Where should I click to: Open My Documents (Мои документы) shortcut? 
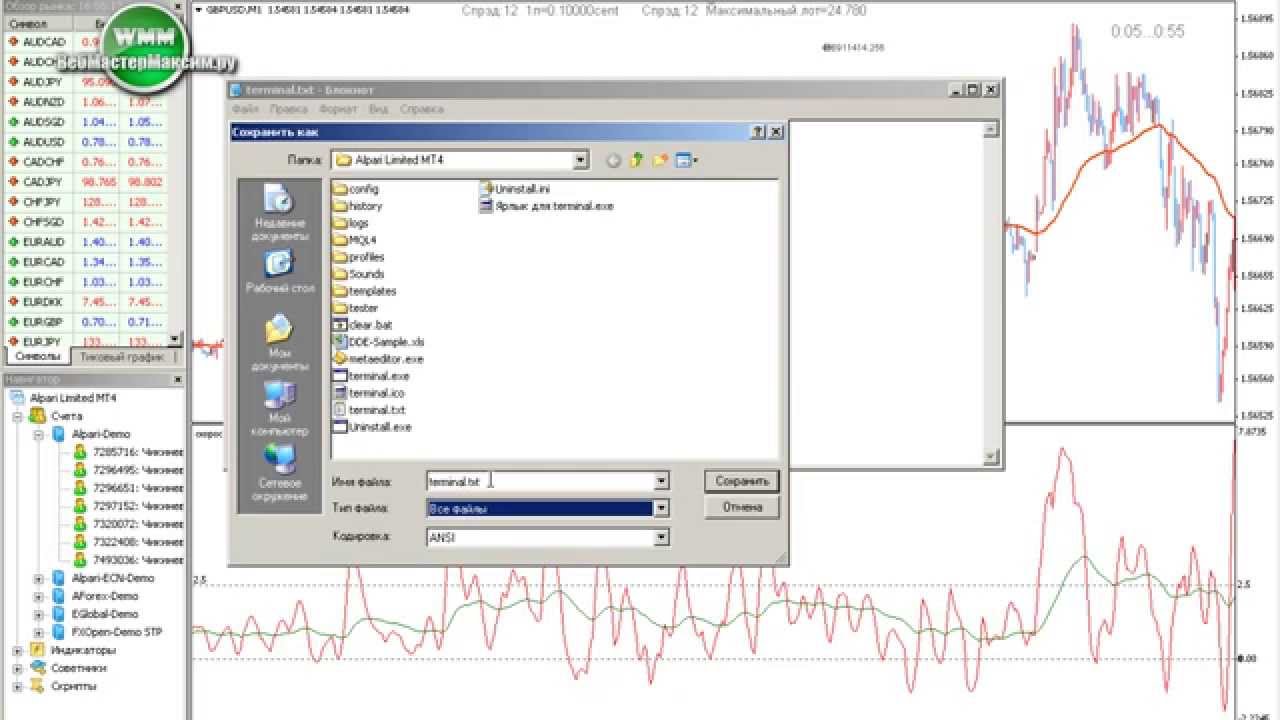[x=280, y=343]
